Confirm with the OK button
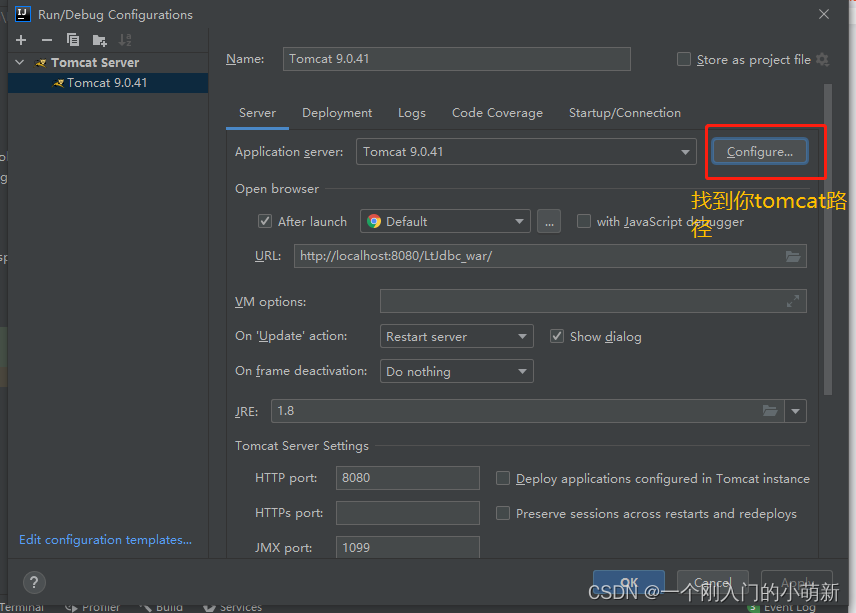This screenshot has width=856, height=613. tap(628, 582)
